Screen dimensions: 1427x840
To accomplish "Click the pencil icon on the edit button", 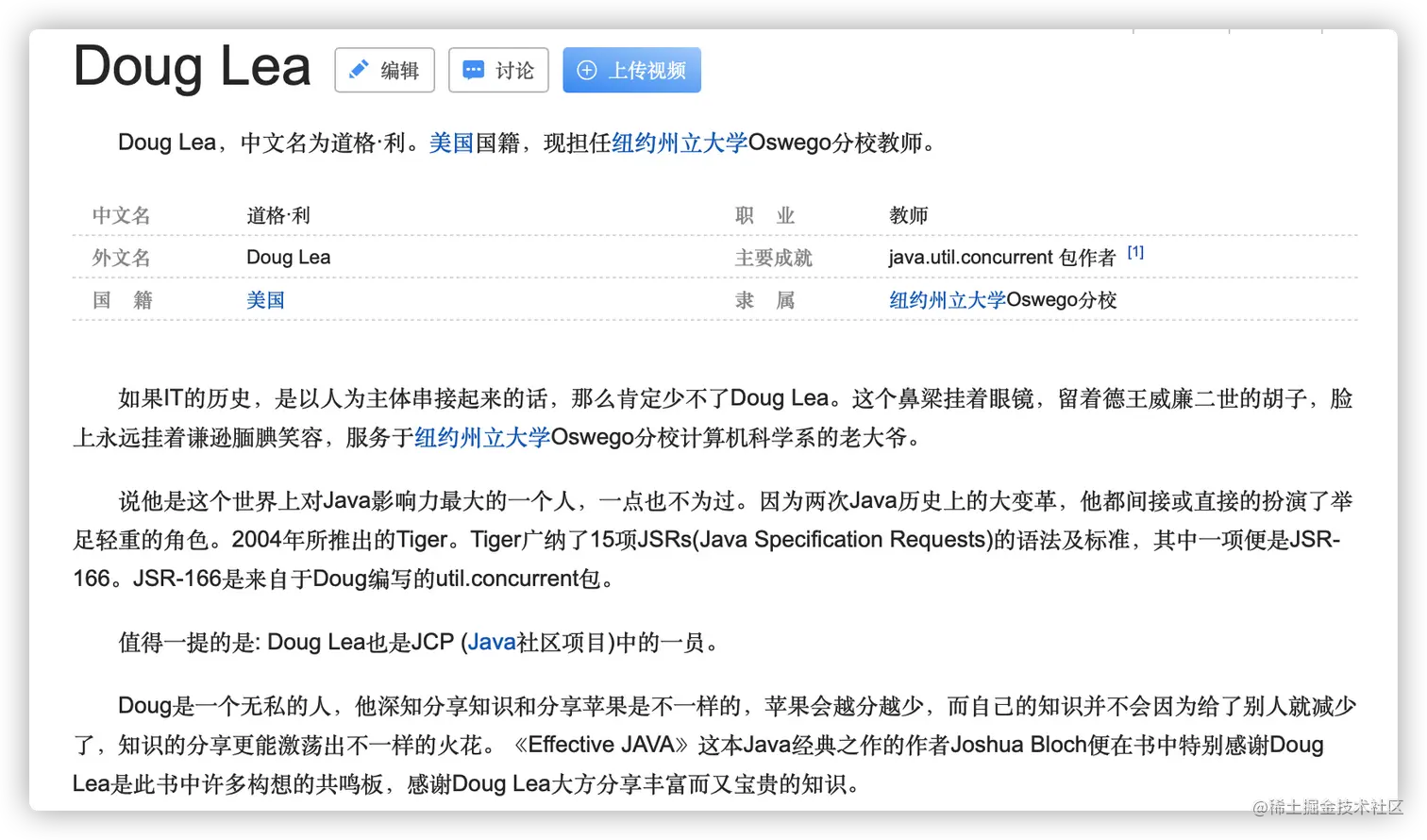I will [358, 69].
